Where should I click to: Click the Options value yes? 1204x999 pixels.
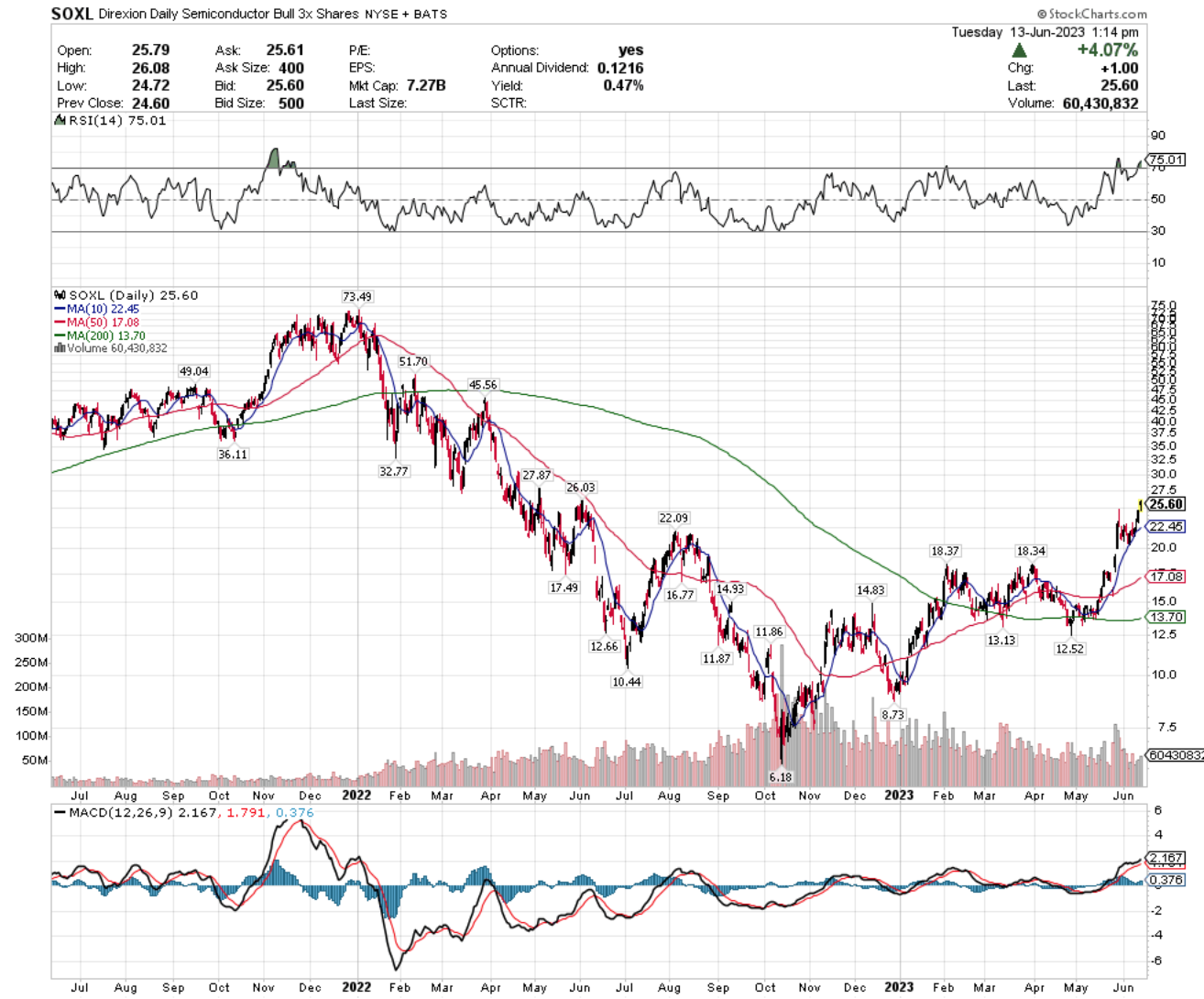point(630,50)
